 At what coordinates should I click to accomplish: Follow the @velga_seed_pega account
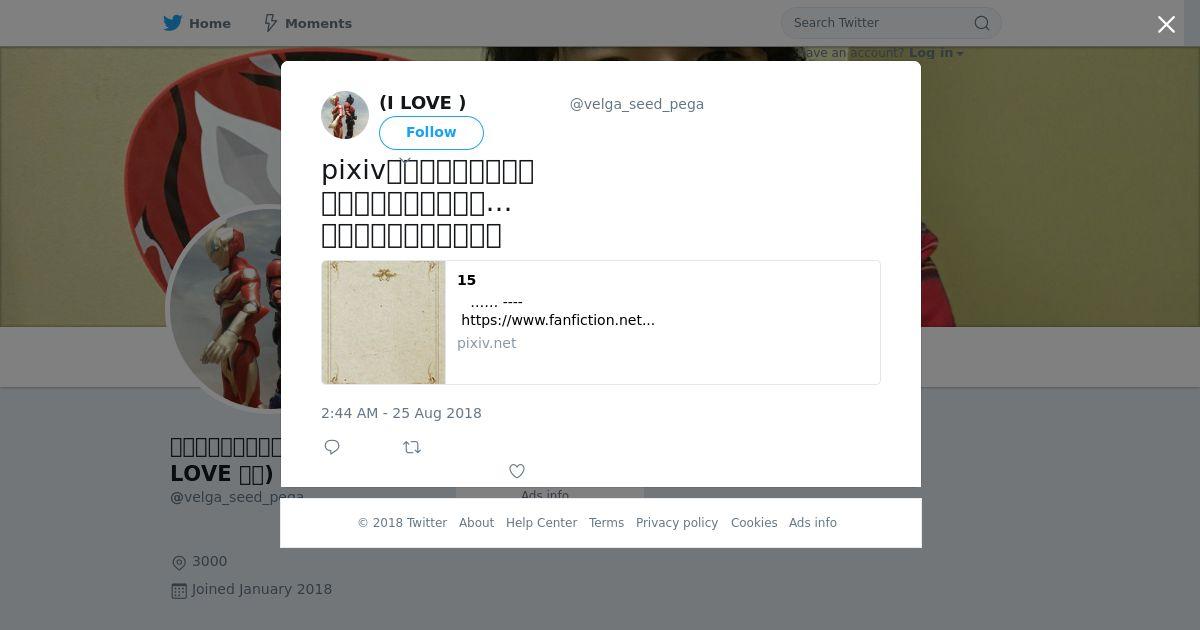point(431,132)
